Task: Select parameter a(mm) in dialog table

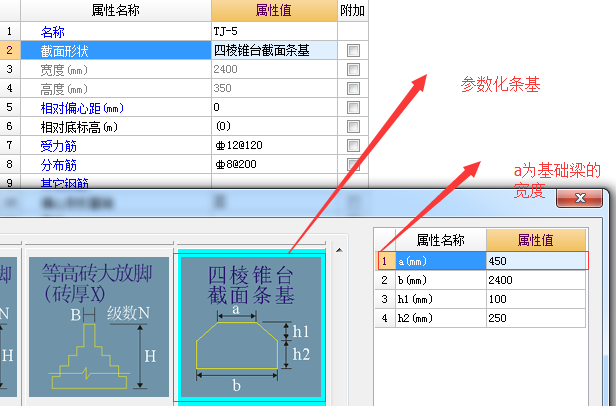Action: (x=440, y=261)
